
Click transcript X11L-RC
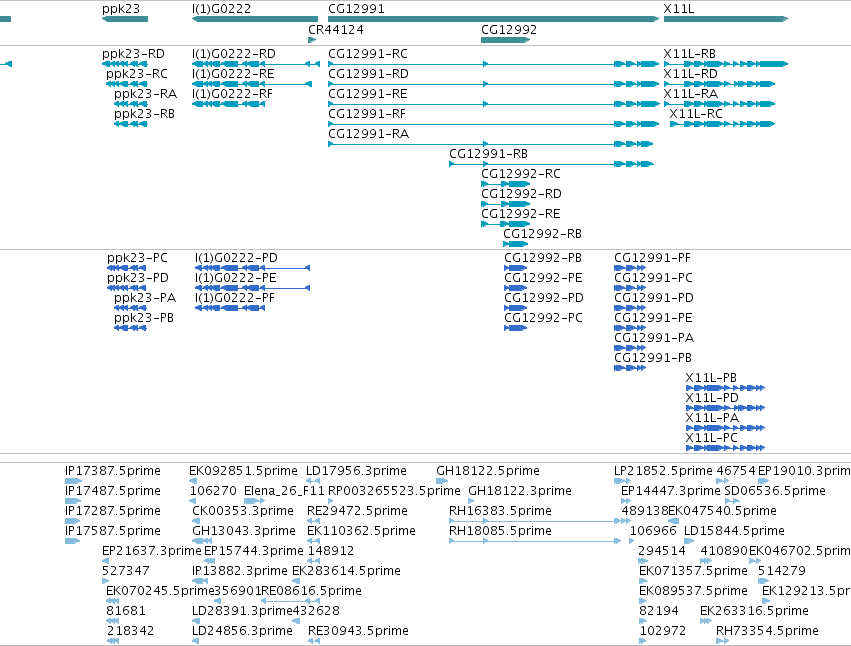click(722, 124)
